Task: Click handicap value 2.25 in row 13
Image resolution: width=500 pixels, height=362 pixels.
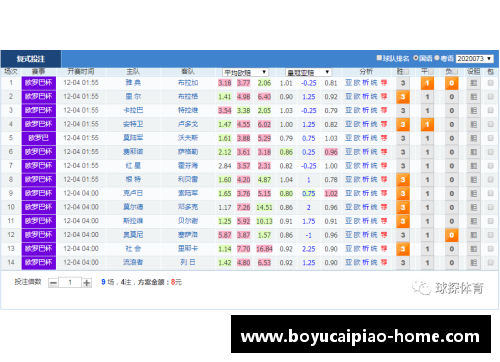Action: (309, 249)
